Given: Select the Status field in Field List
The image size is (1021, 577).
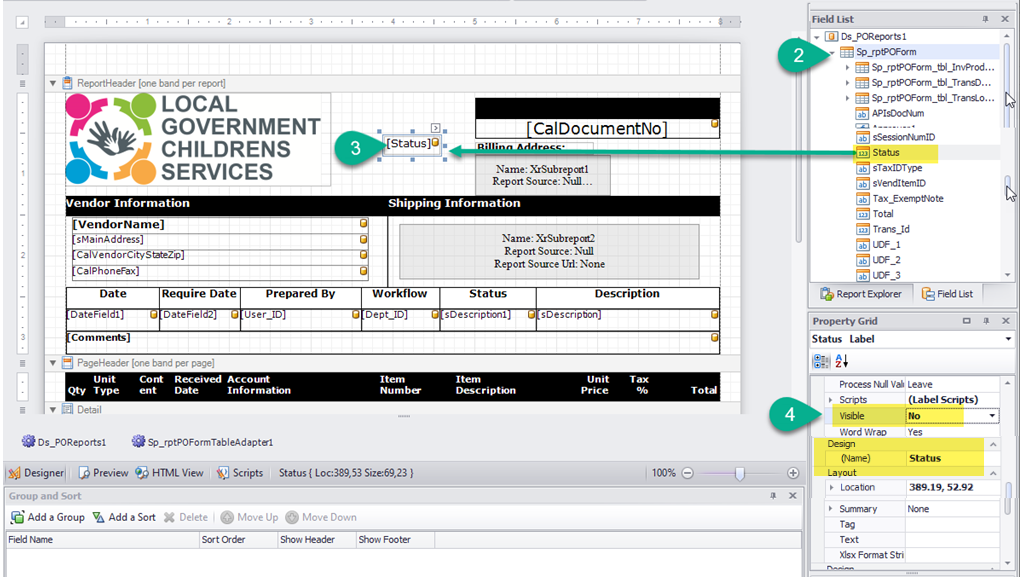Looking at the screenshot, I should pos(885,153).
